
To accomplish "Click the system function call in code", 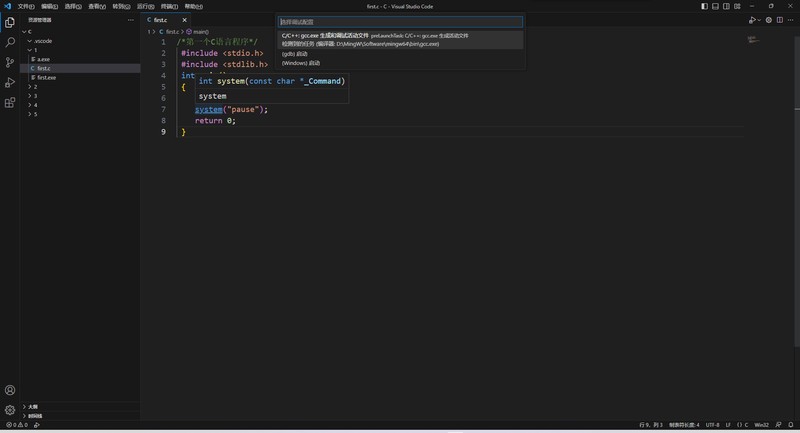I will (209, 109).
